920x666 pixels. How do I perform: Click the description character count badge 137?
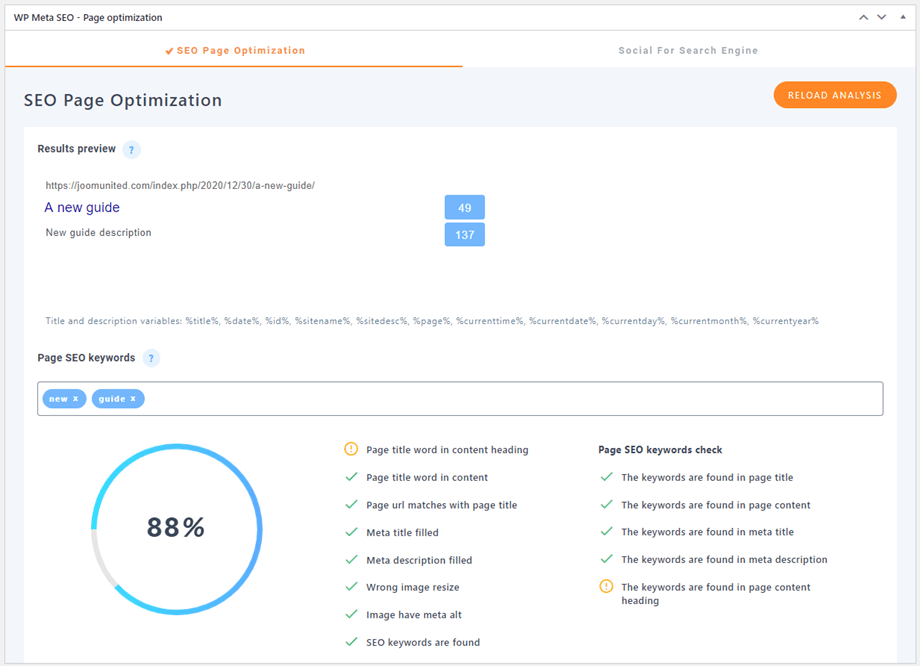point(464,235)
